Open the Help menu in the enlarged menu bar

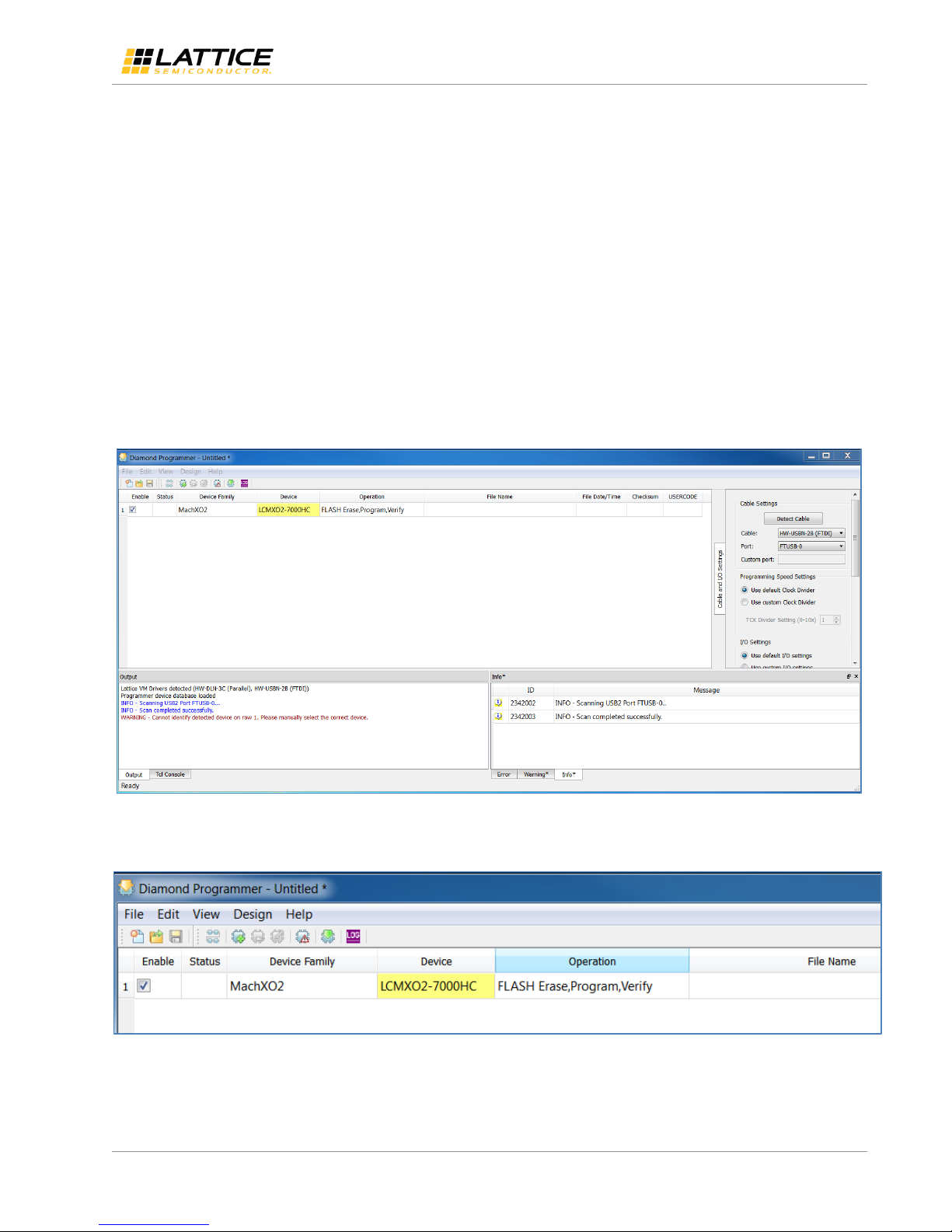pos(298,914)
